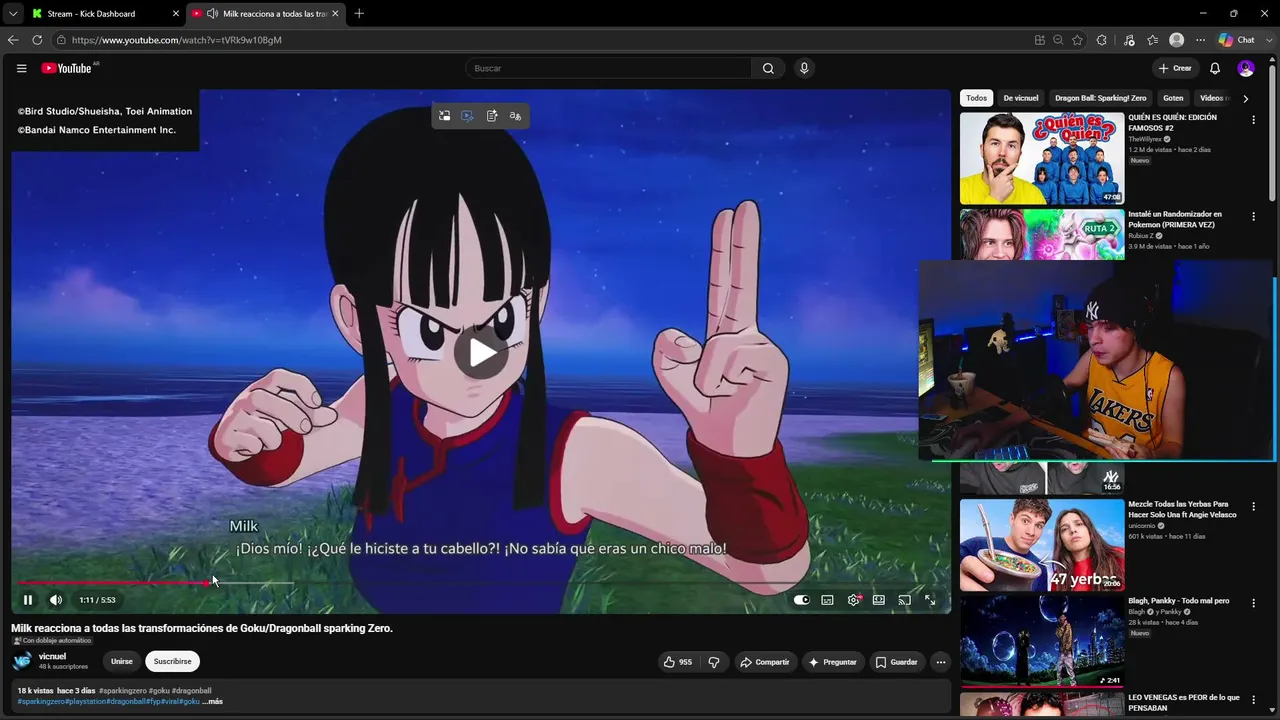
Task: Open the browser favorites list
Action: click(x=1153, y=40)
